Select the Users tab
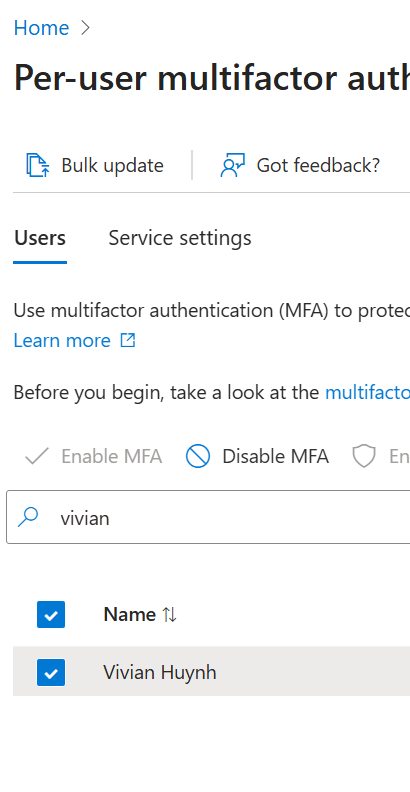The width and height of the screenshot is (410, 792). click(x=40, y=238)
